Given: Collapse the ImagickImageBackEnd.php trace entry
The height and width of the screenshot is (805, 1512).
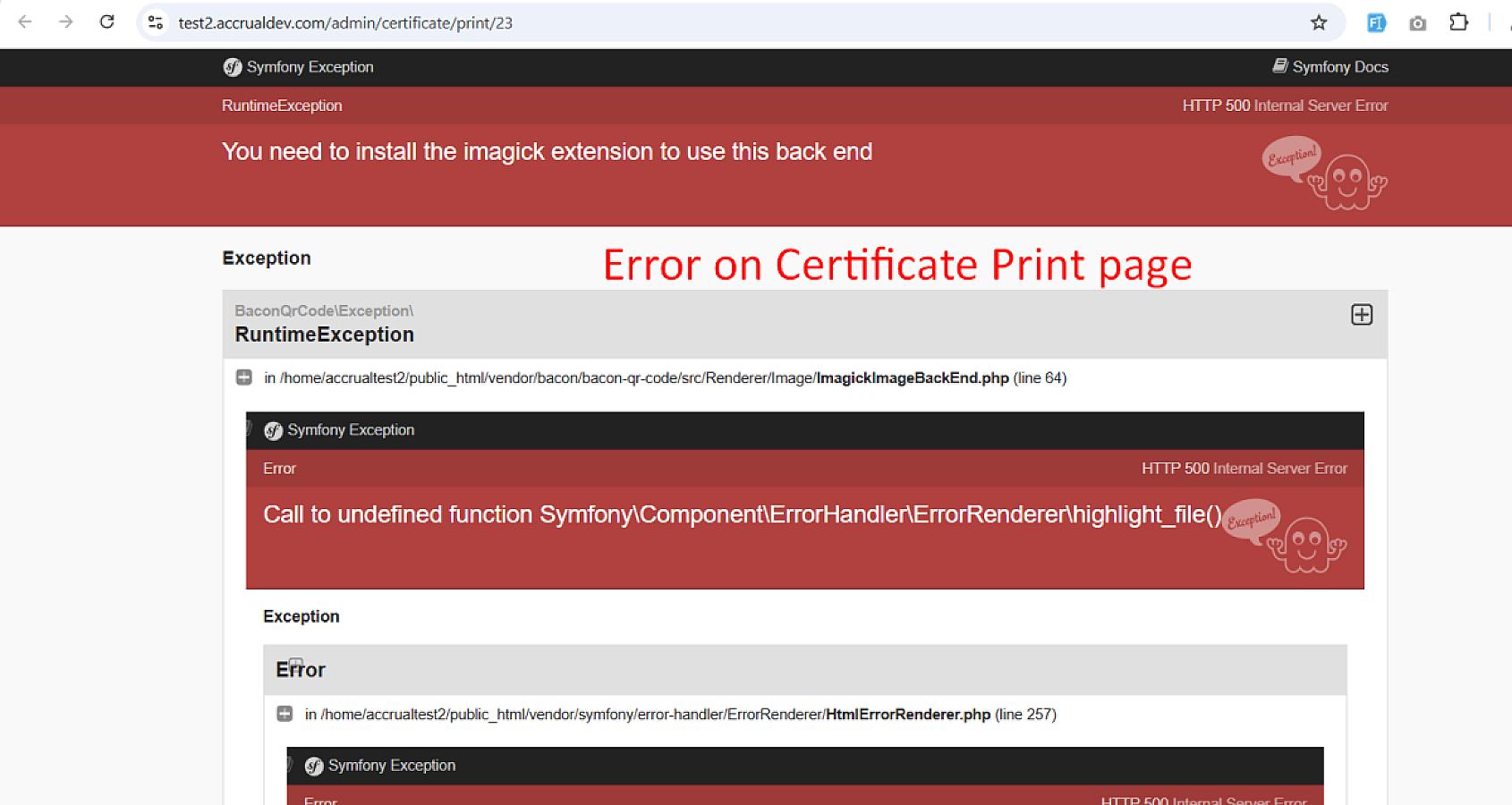Looking at the screenshot, I should 243,377.
